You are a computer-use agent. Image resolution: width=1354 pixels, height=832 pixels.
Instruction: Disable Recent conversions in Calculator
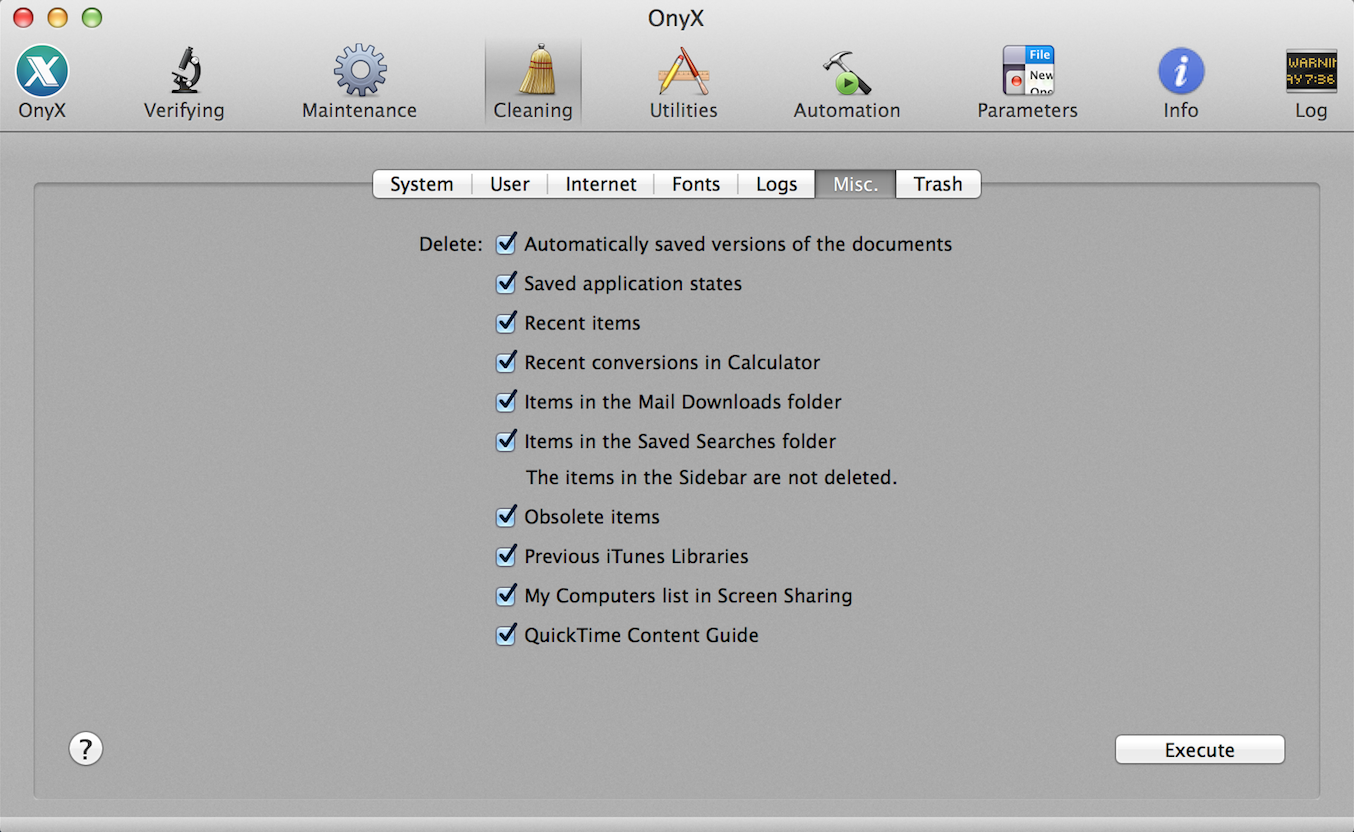[x=506, y=362]
